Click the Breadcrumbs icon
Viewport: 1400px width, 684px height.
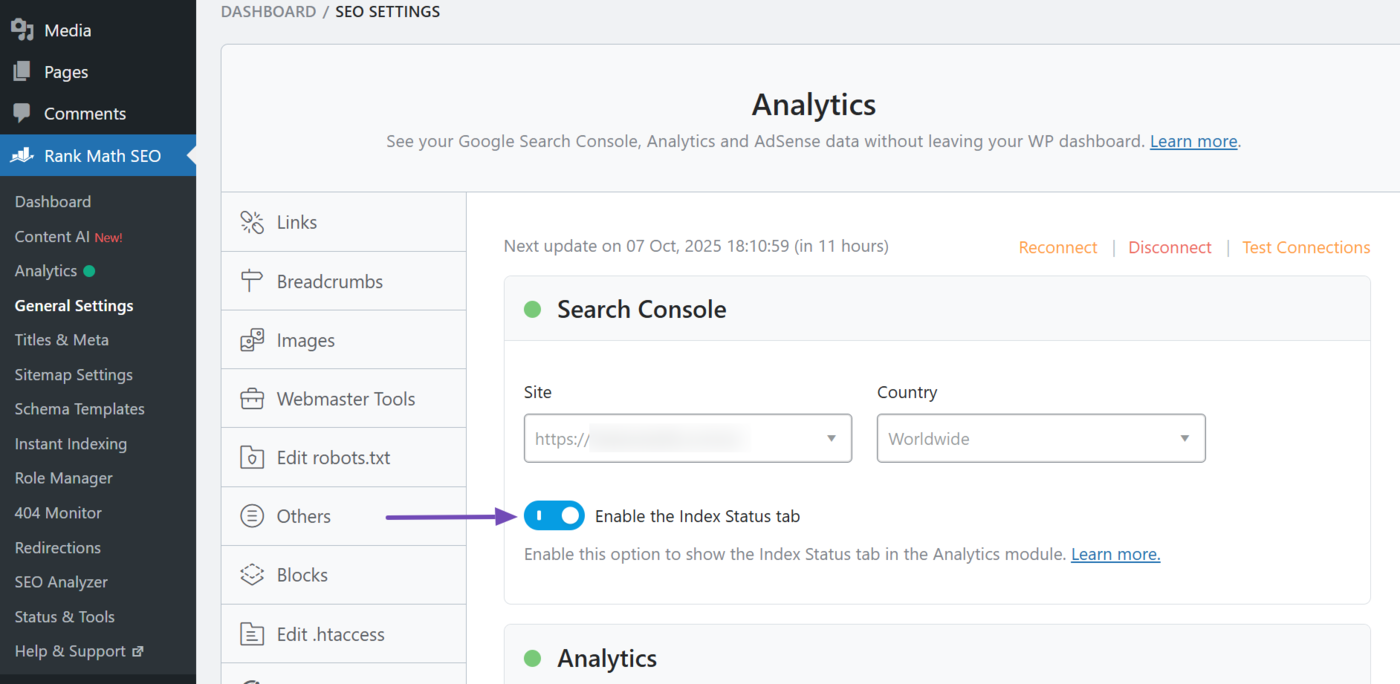[x=253, y=281]
